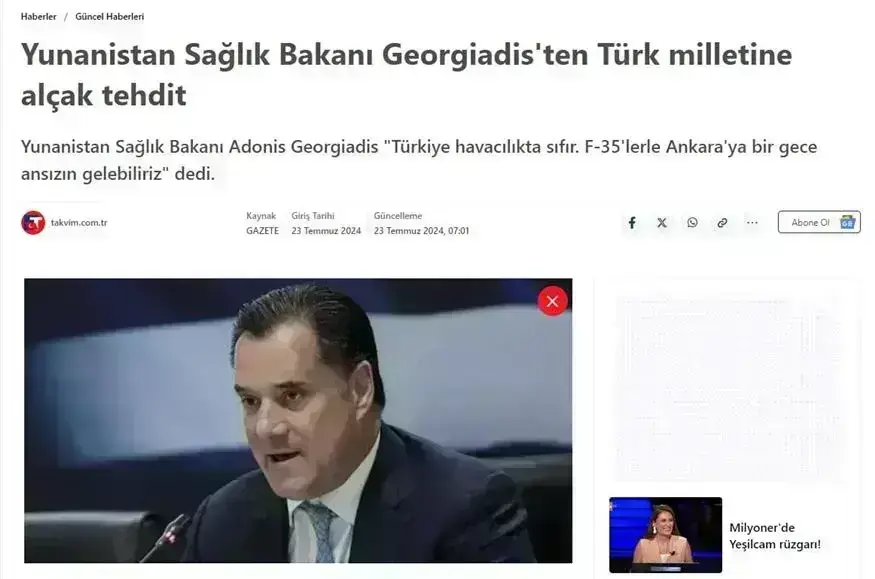
Task: Click the article summary paragraph text
Action: click(x=419, y=160)
